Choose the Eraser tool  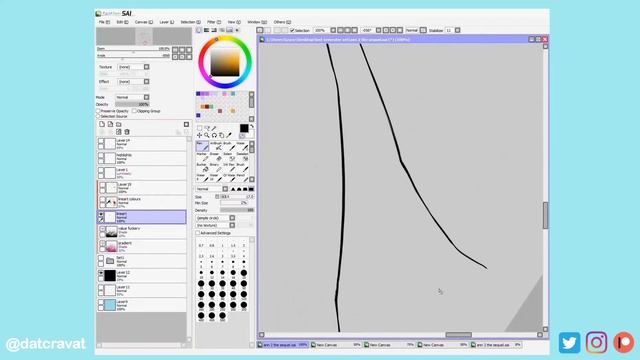point(216,157)
